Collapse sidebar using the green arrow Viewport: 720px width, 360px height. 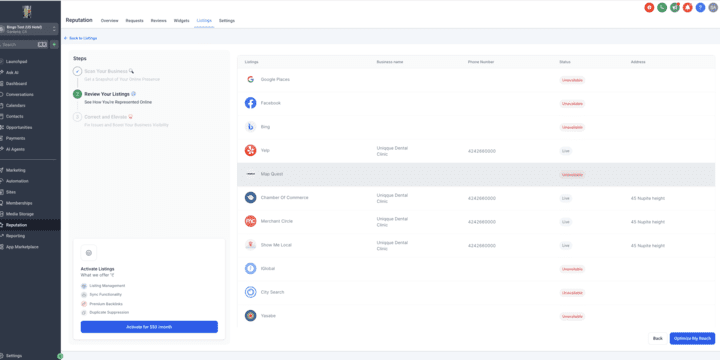(60, 356)
